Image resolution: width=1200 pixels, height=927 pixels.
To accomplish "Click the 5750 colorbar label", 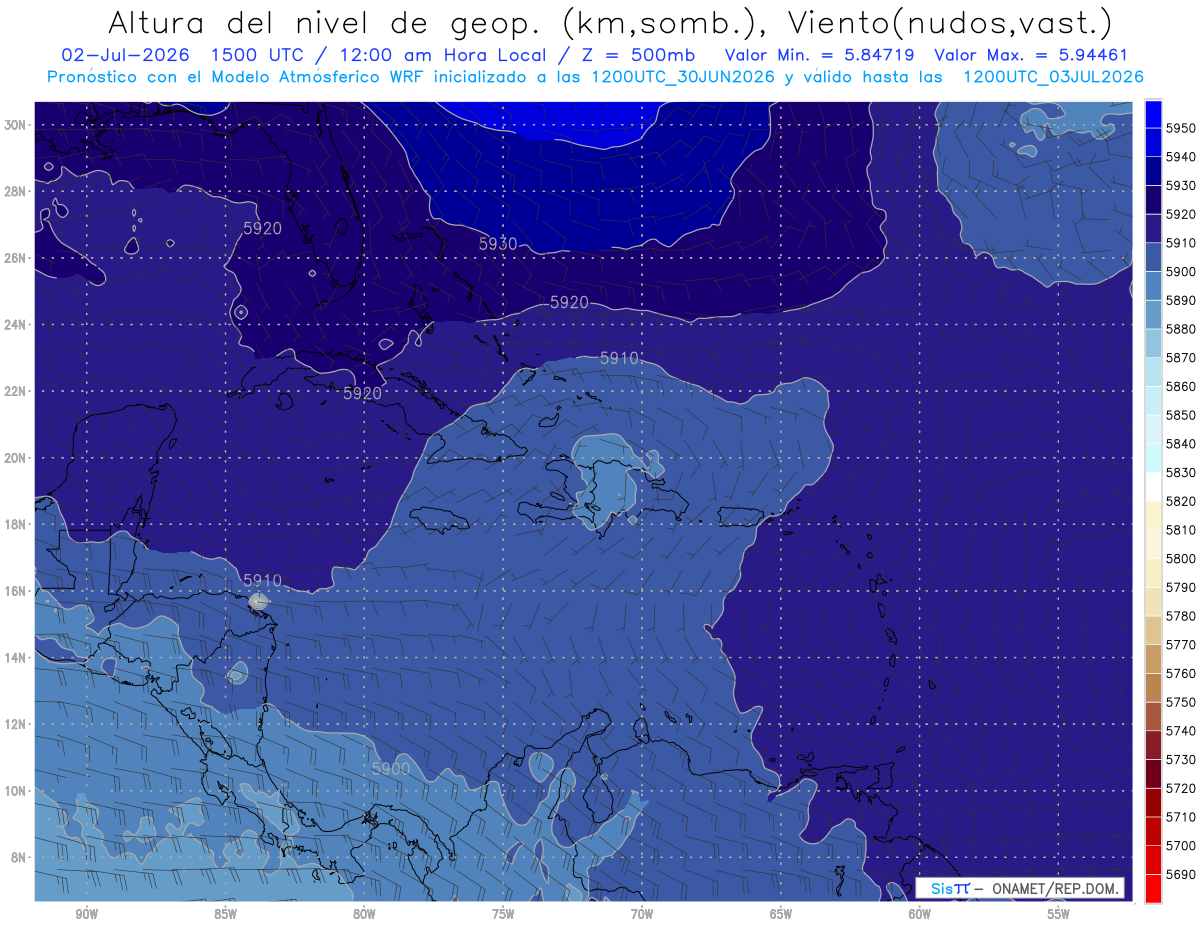I will [1181, 702].
